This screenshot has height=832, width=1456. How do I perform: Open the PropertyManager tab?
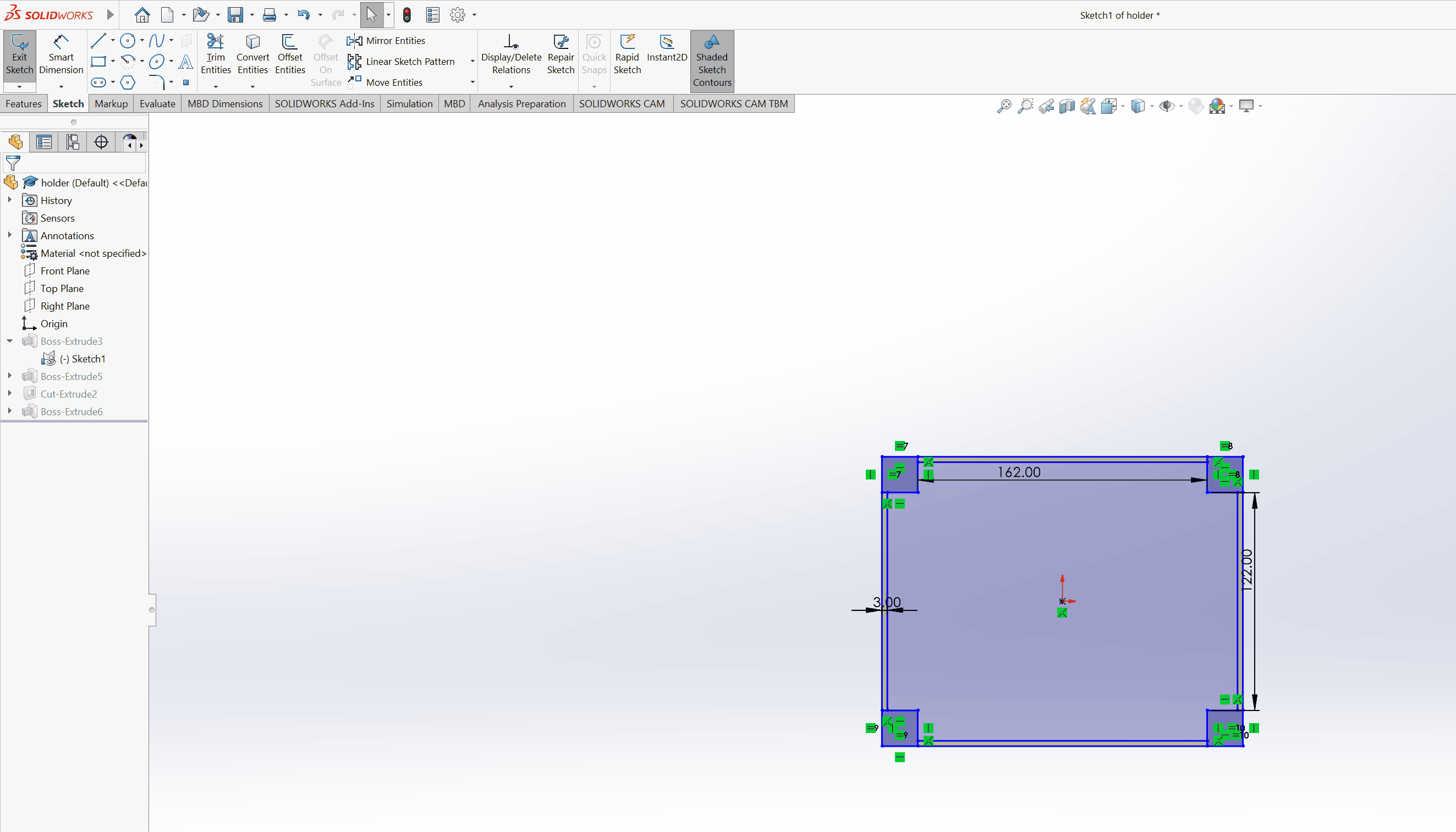pos(44,142)
